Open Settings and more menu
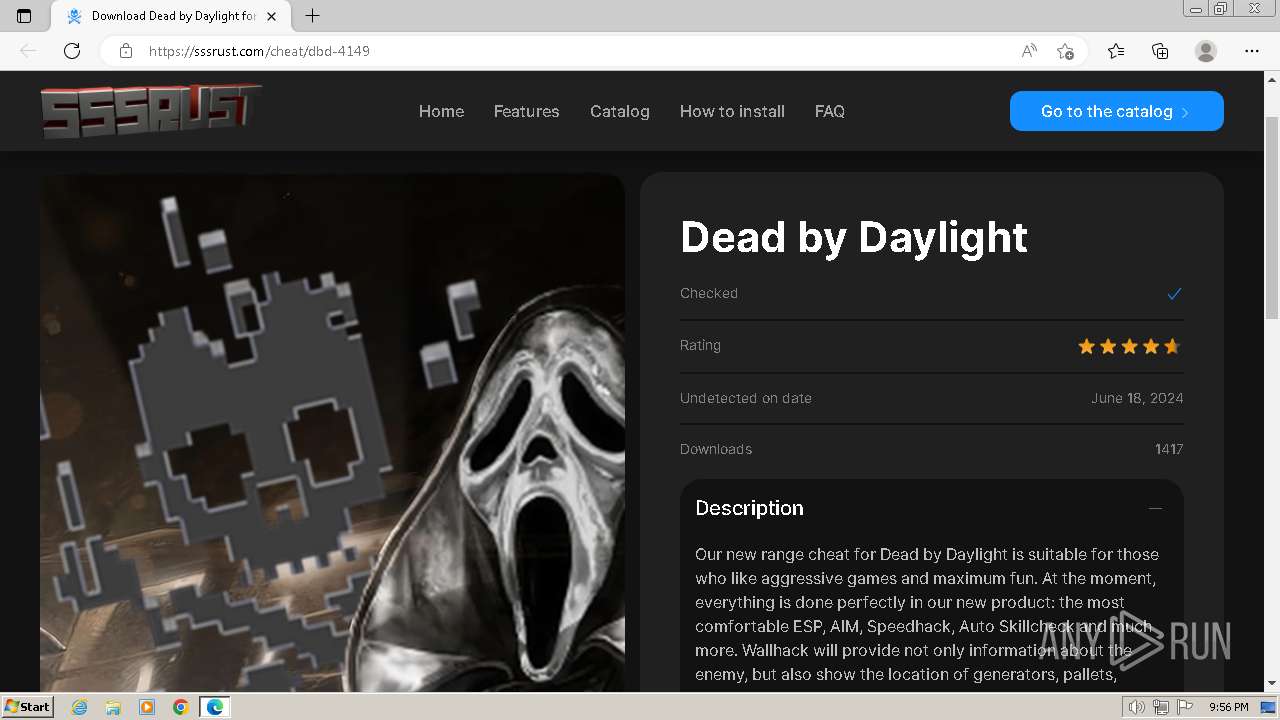 1252,51
